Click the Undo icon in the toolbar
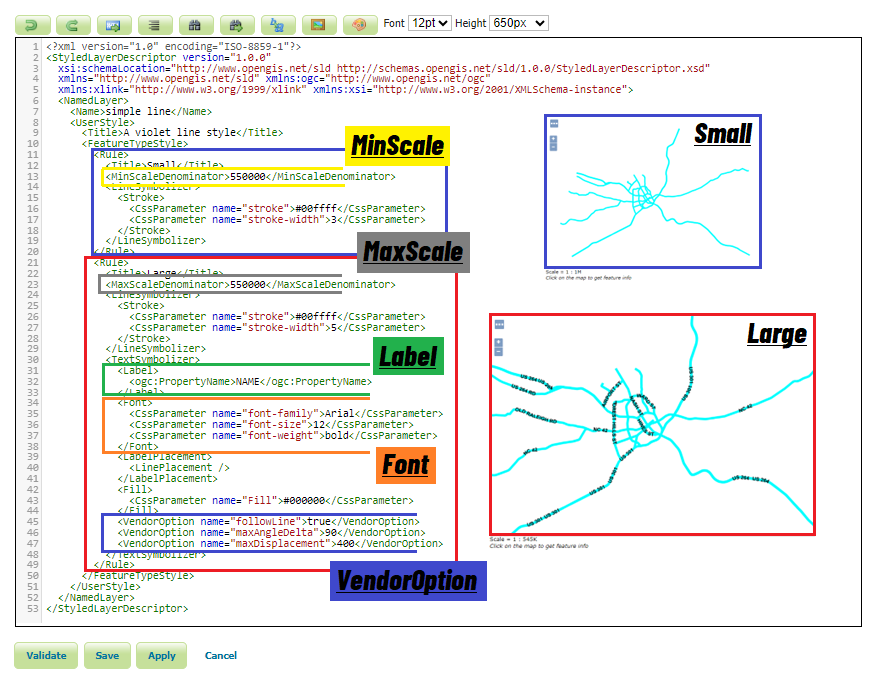 31,22
